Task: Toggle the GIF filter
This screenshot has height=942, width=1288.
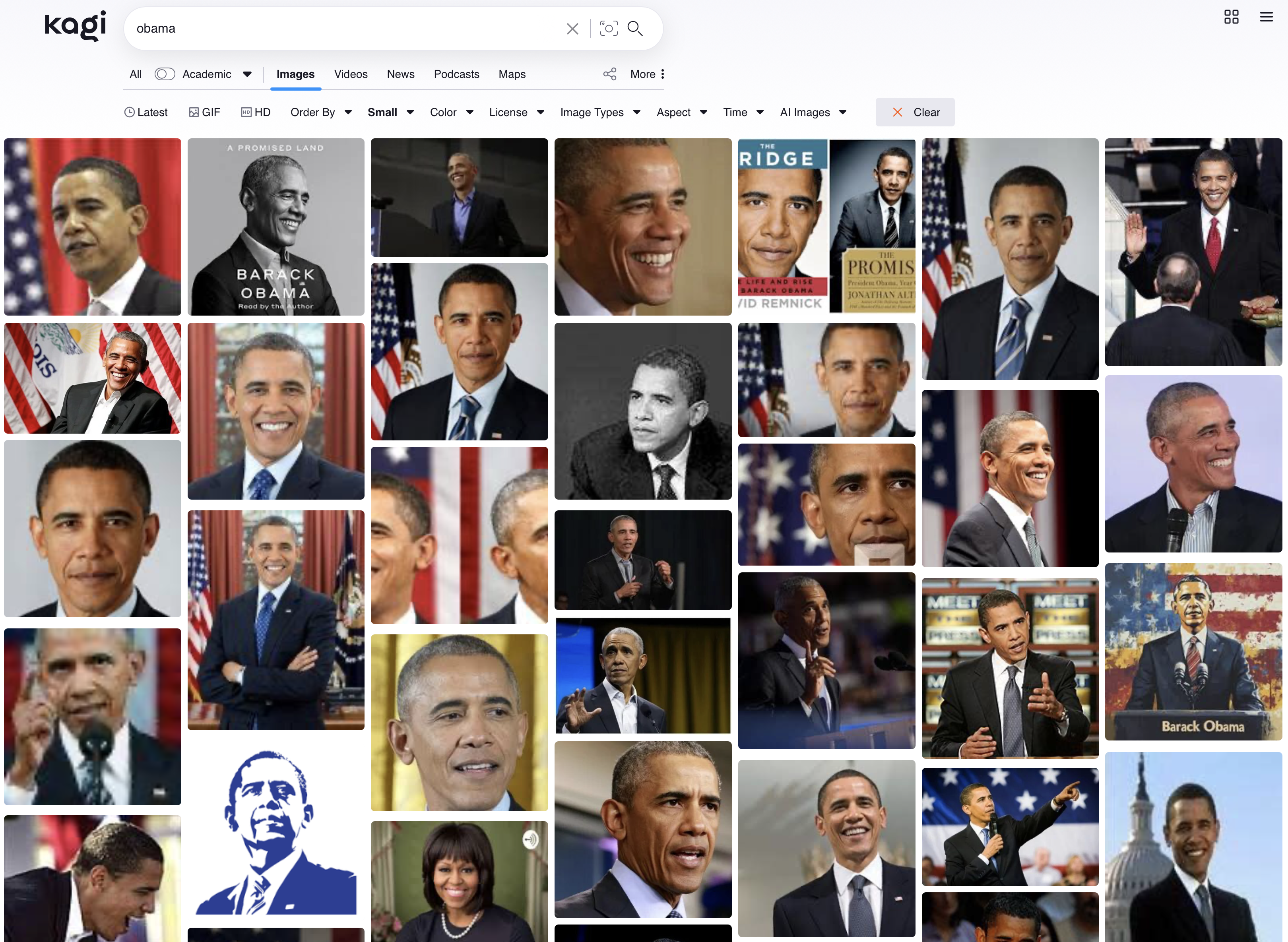Action: [x=205, y=112]
